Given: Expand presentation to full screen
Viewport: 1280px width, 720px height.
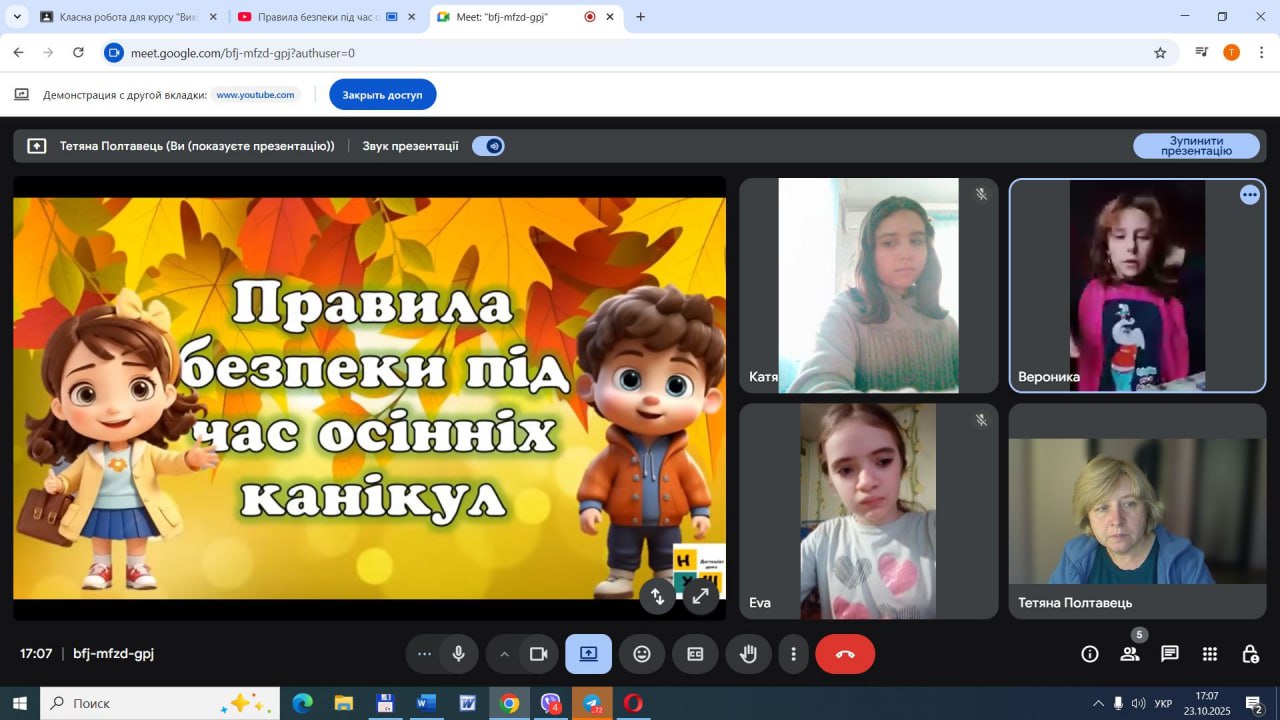Looking at the screenshot, I should coord(701,596).
